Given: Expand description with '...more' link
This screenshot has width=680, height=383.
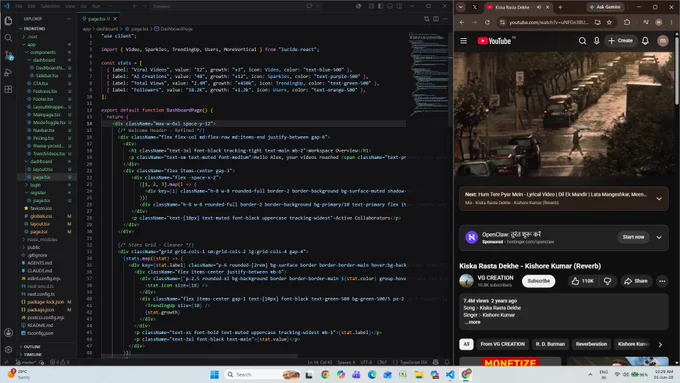Looking at the screenshot, I should click(472, 322).
